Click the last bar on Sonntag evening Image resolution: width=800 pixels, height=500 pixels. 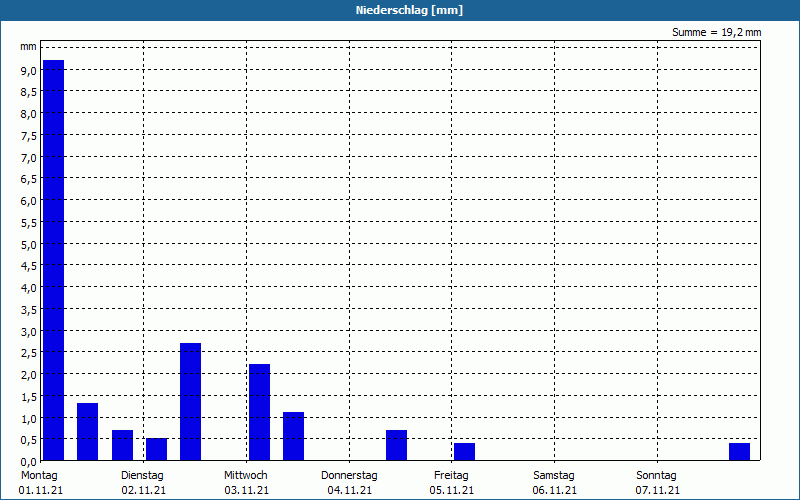coord(739,452)
